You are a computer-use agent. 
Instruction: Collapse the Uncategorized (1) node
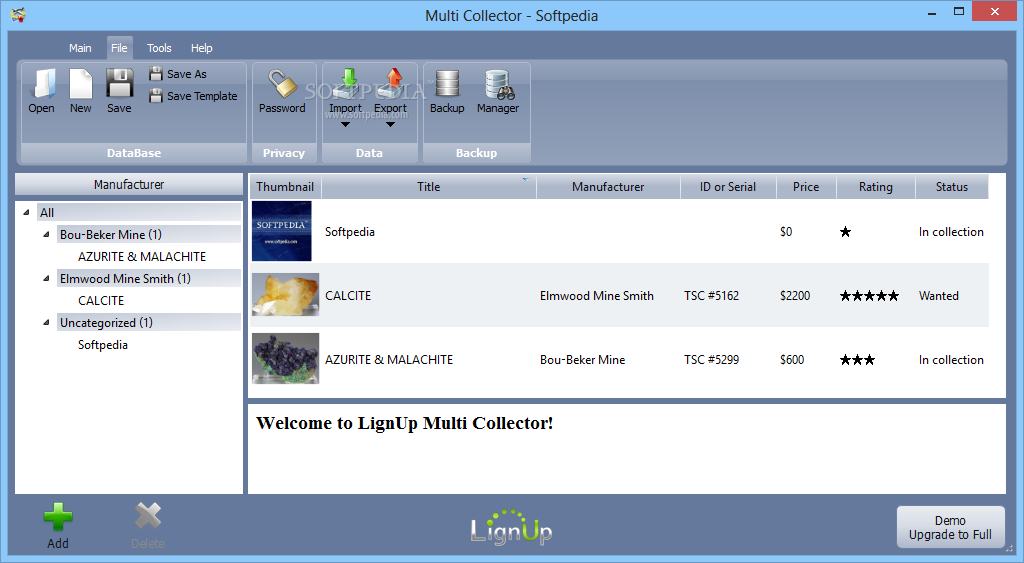pos(46,322)
